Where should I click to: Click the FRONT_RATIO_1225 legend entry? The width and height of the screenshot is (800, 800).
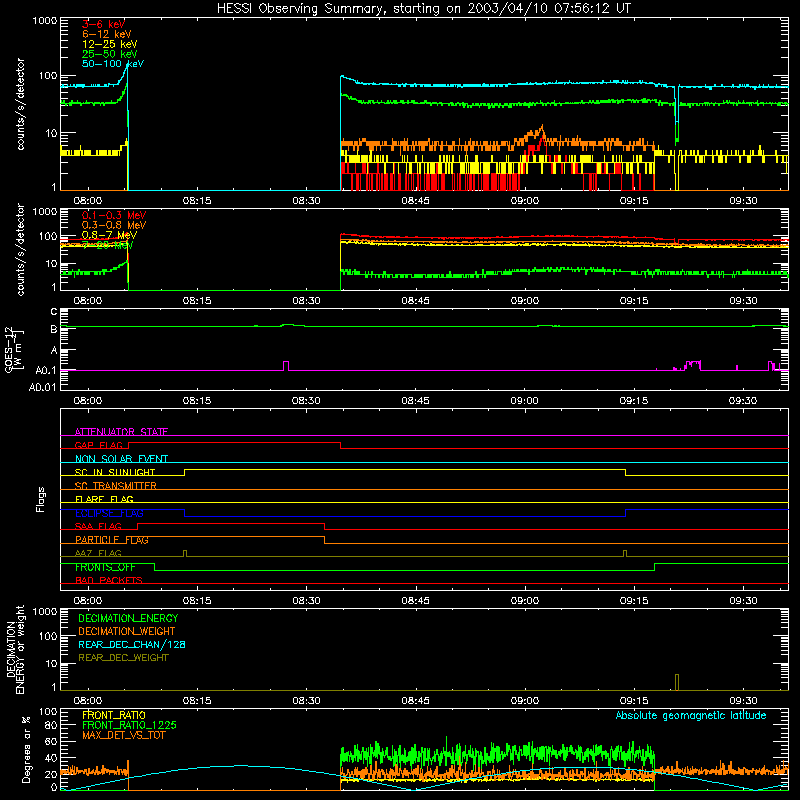(130, 726)
